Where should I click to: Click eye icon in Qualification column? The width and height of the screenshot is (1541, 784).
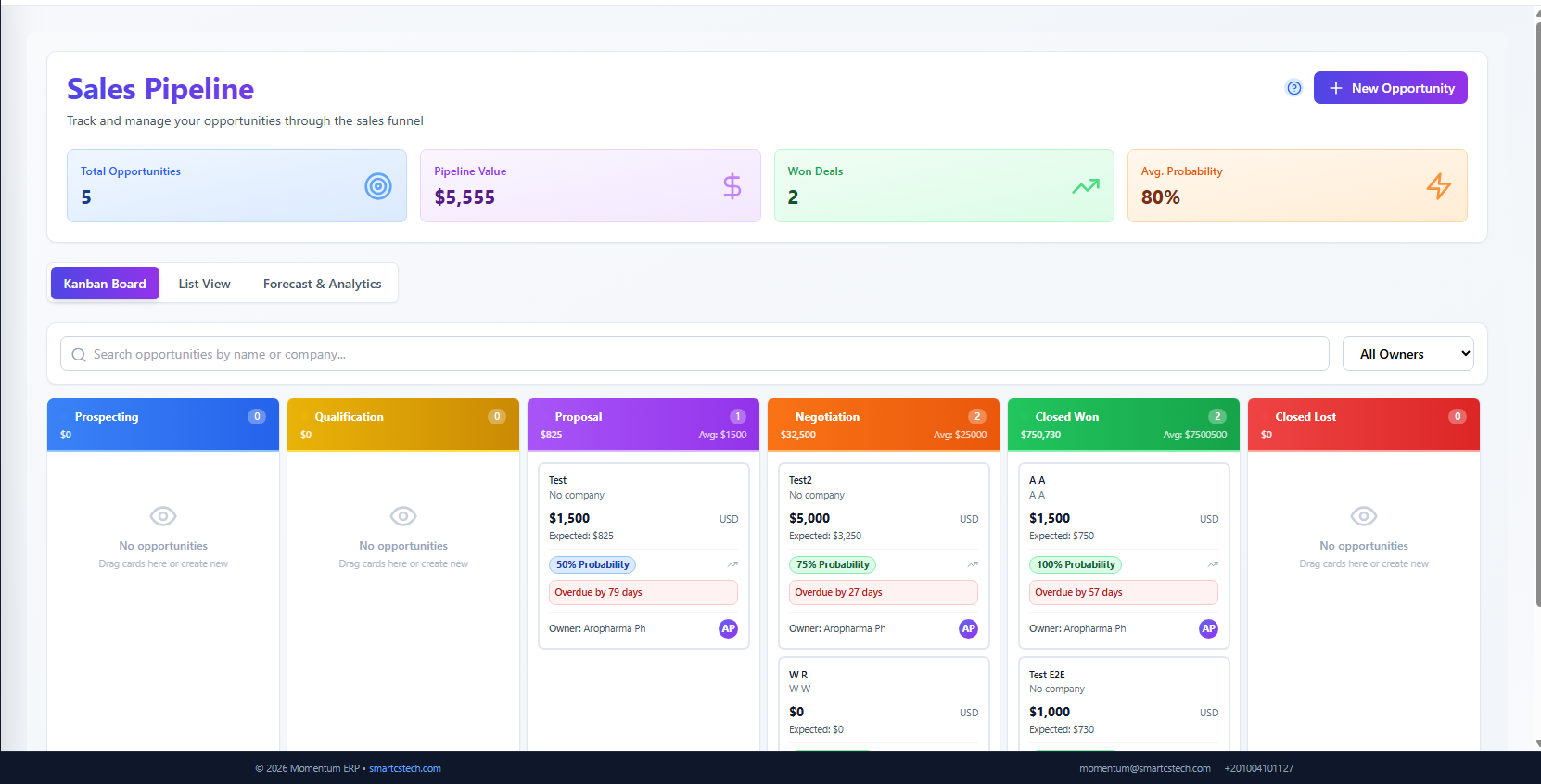pyautogui.click(x=403, y=516)
